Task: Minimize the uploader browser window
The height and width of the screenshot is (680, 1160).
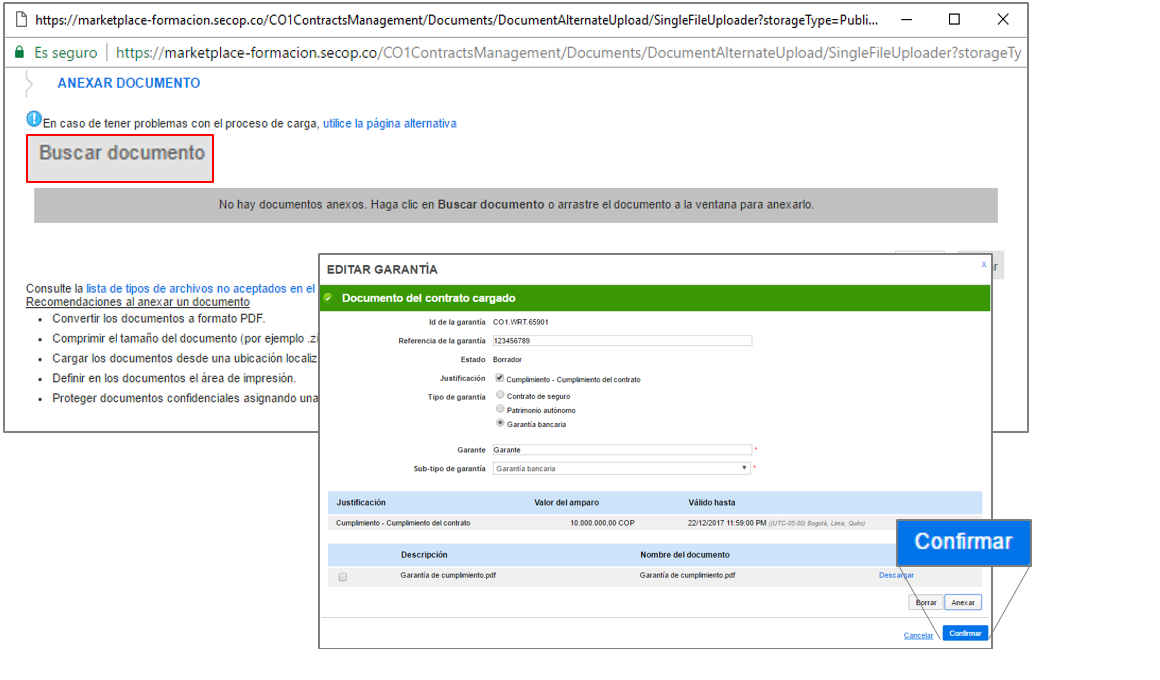Action: tap(906, 19)
